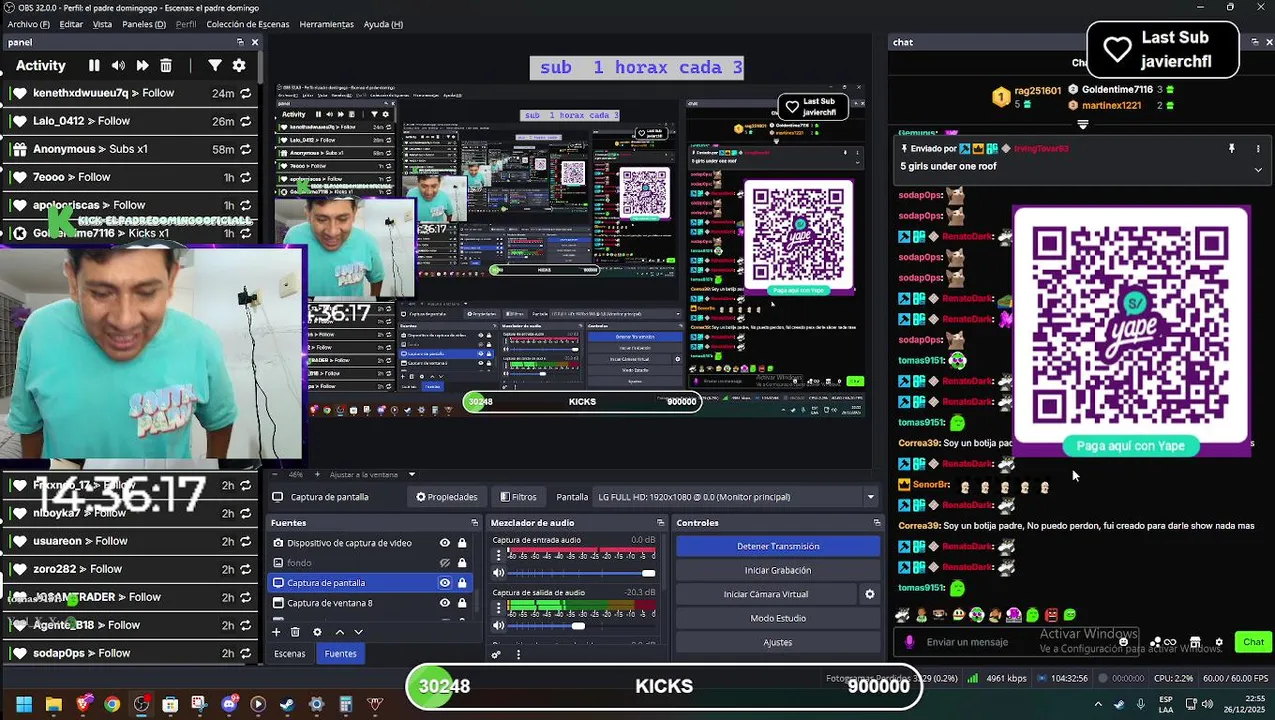Toggle visibility of Captura de pantalla source
The width and height of the screenshot is (1275, 720).
click(x=445, y=583)
